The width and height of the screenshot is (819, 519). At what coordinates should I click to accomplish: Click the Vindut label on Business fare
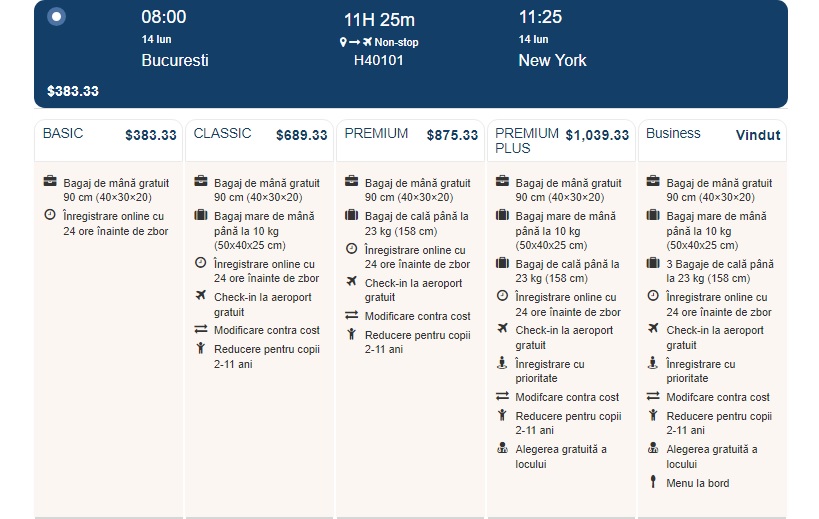tap(758, 135)
